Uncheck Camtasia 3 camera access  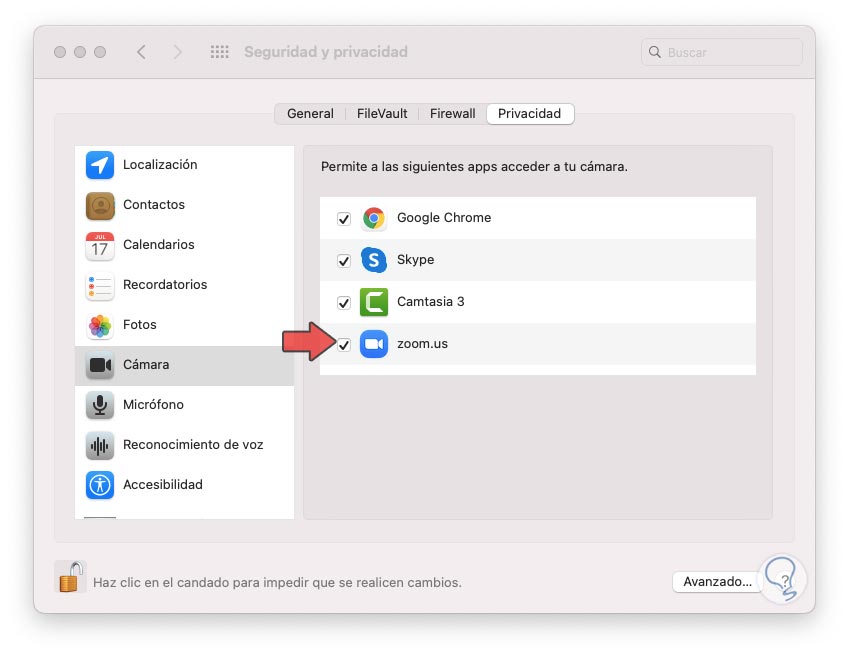(344, 301)
